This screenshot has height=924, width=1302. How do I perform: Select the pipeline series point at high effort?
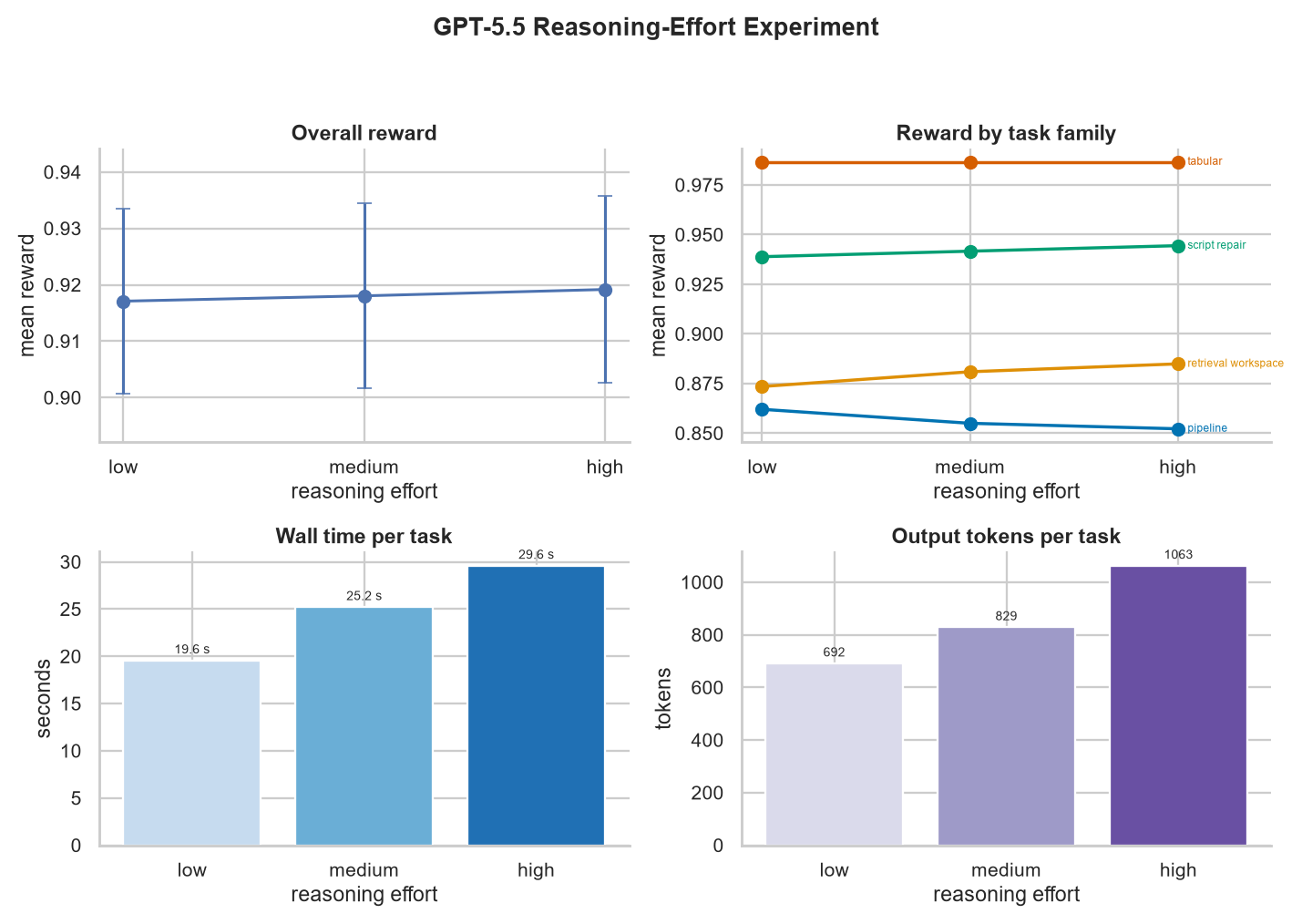click(1178, 429)
